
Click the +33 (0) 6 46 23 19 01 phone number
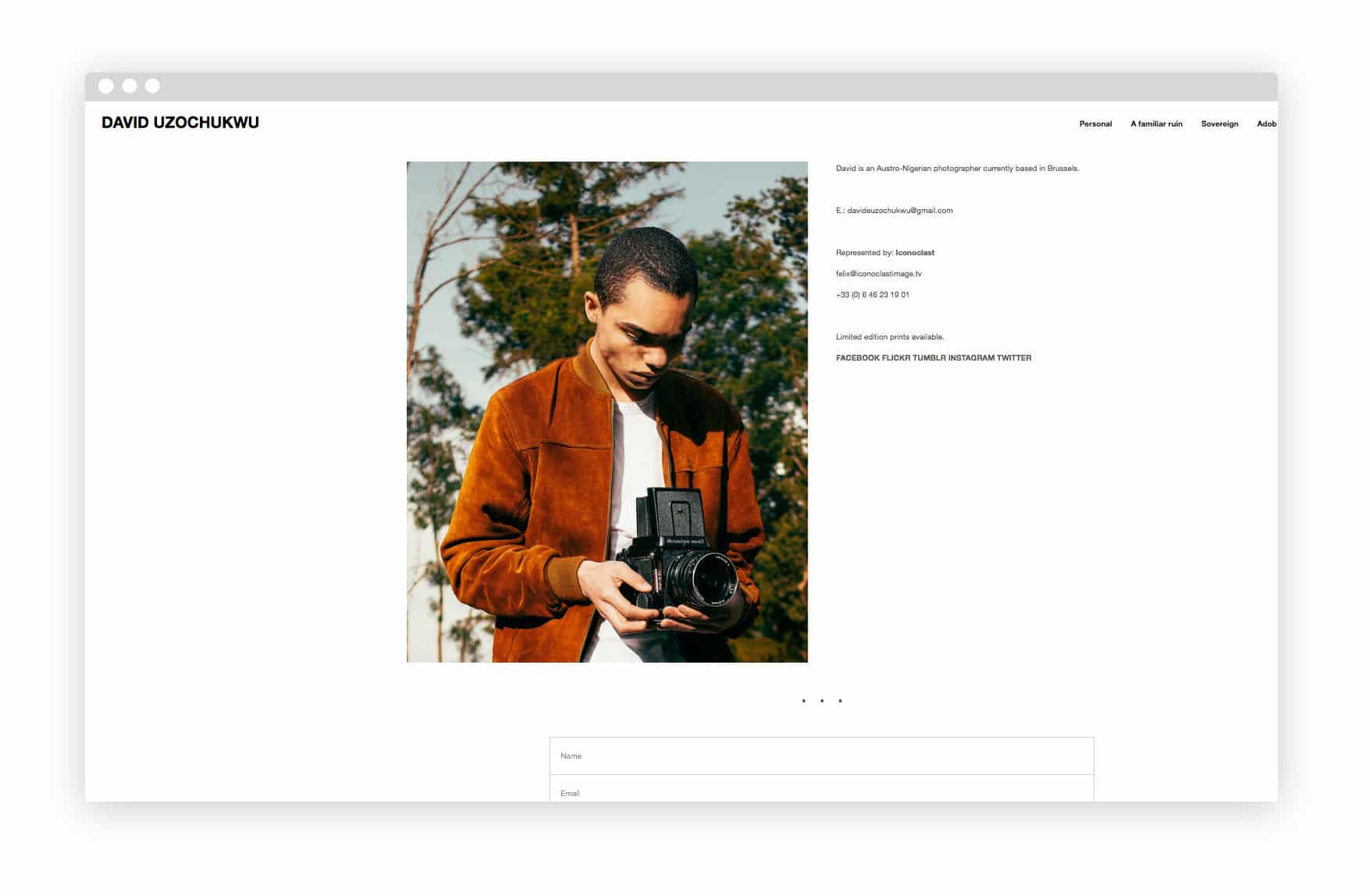pyautogui.click(x=873, y=295)
